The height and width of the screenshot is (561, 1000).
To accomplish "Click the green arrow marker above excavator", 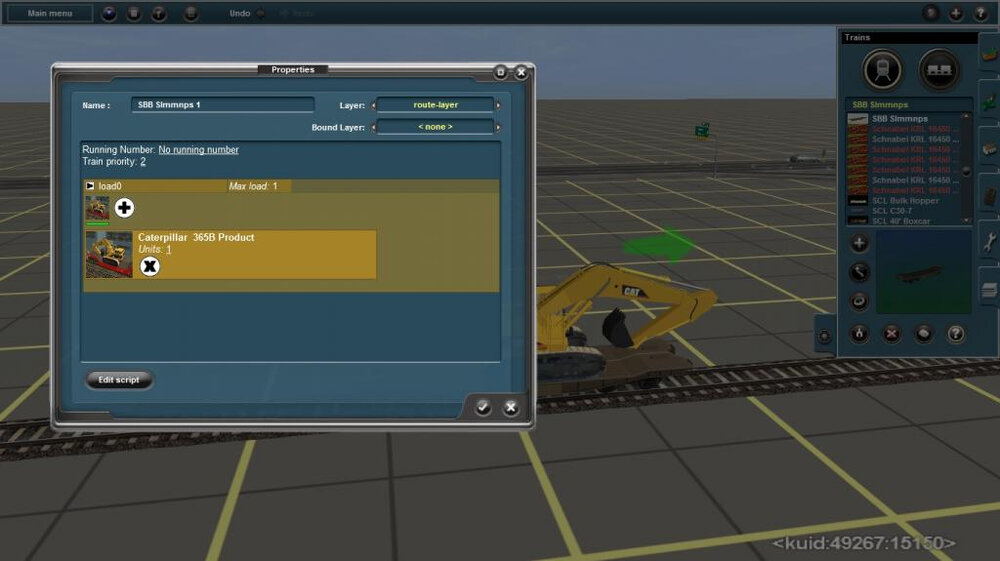I will (x=659, y=245).
